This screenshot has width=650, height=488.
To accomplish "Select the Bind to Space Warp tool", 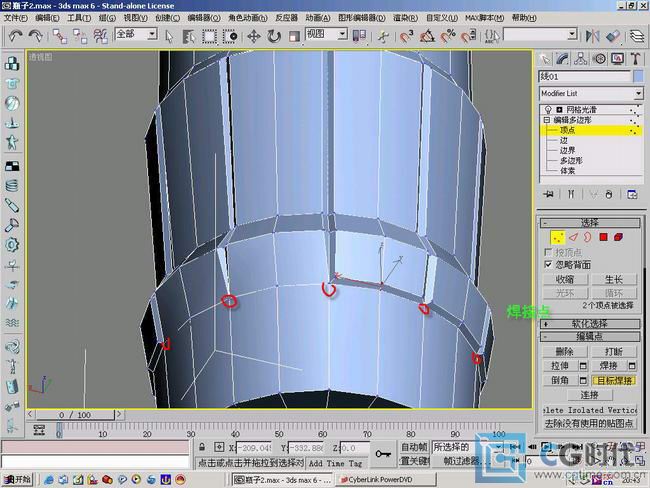I will click(x=100, y=36).
